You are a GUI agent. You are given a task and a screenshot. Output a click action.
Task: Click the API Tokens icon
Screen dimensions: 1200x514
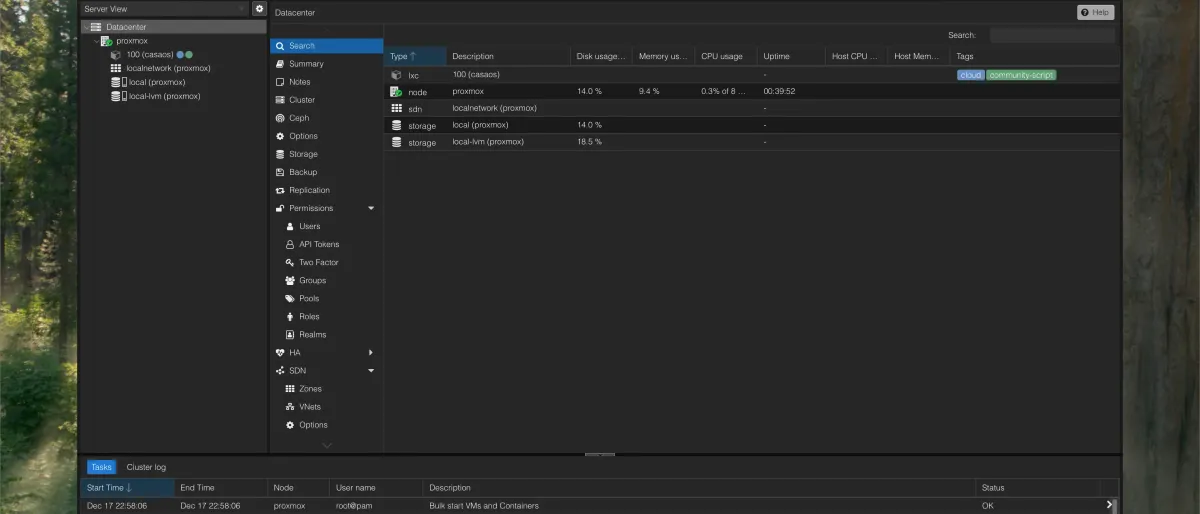tap(290, 244)
